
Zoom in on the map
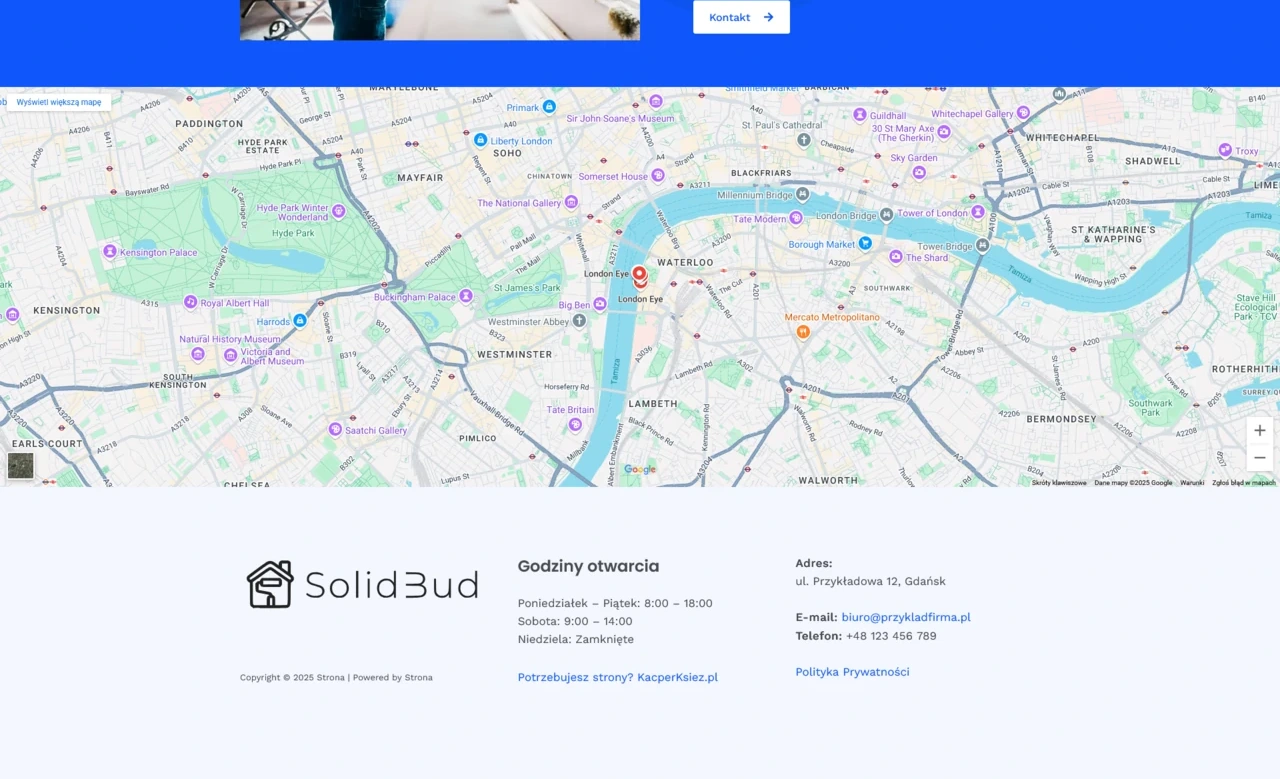click(1260, 431)
